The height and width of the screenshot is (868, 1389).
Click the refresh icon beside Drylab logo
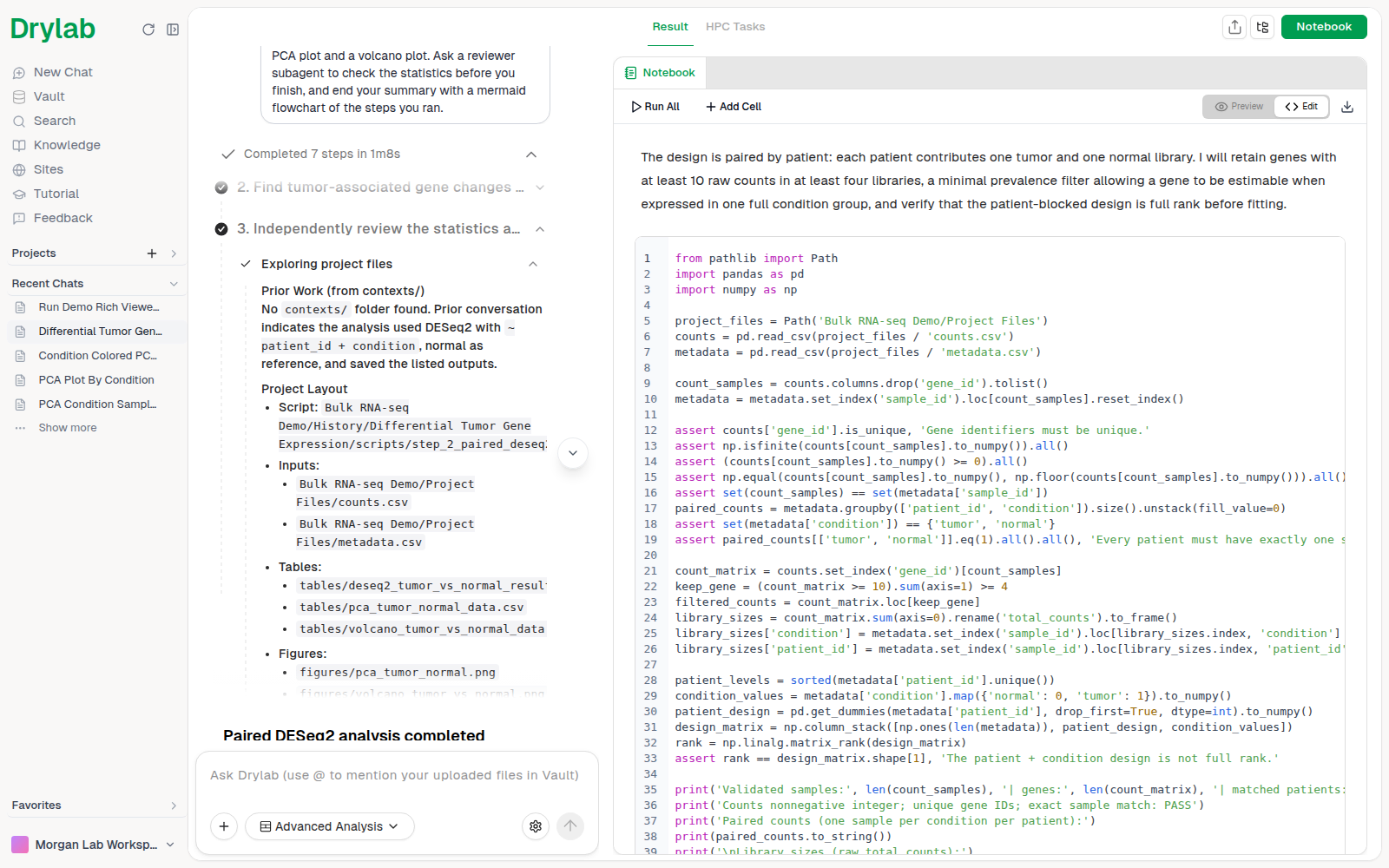click(148, 30)
